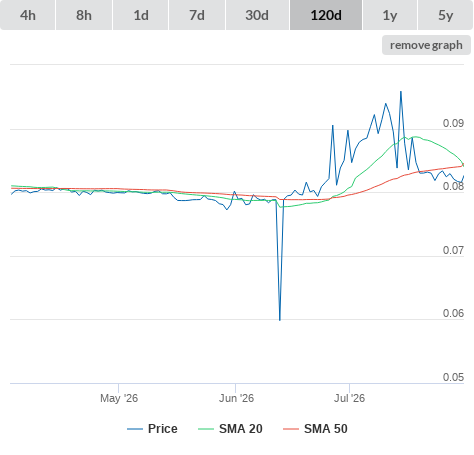Click the red SMA 50 legend marker
The image size is (474, 455).
pos(291,429)
